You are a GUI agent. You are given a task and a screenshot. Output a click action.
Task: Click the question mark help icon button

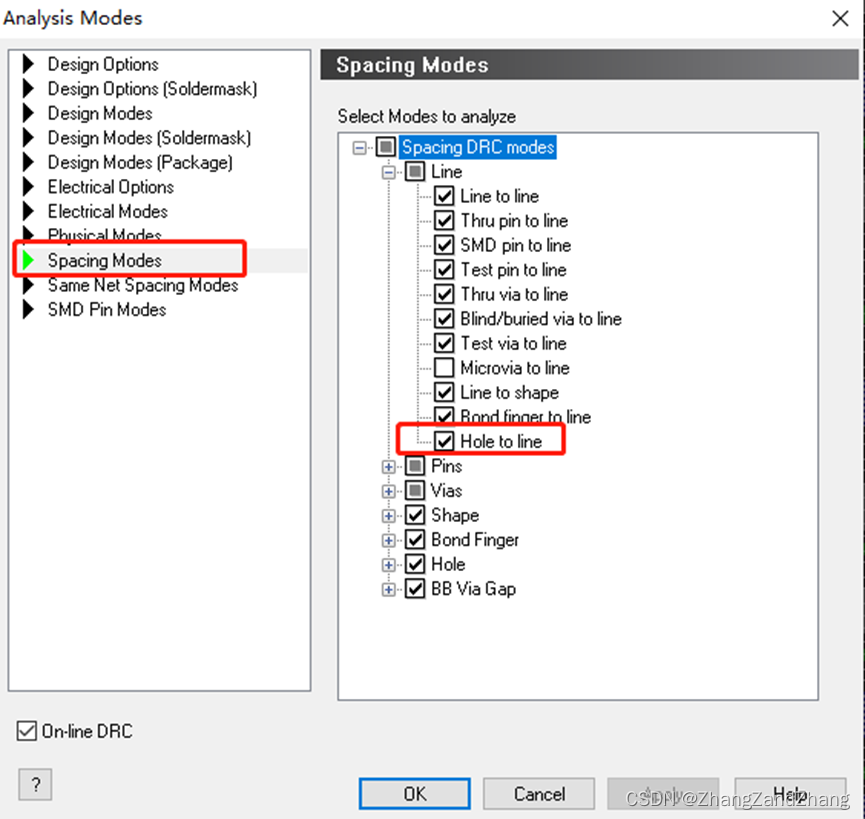click(x=35, y=785)
